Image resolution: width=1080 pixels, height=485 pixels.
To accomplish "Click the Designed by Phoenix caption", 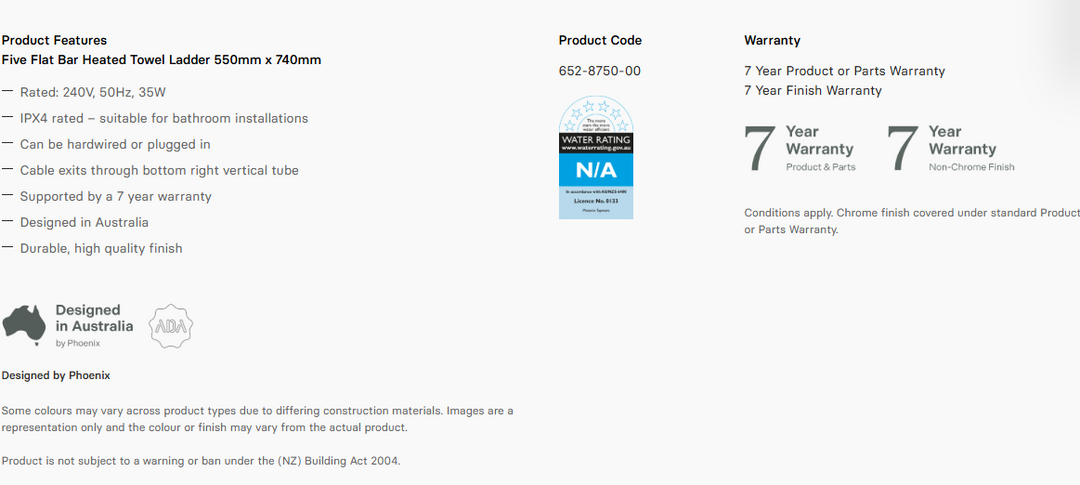I will point(56,375).
